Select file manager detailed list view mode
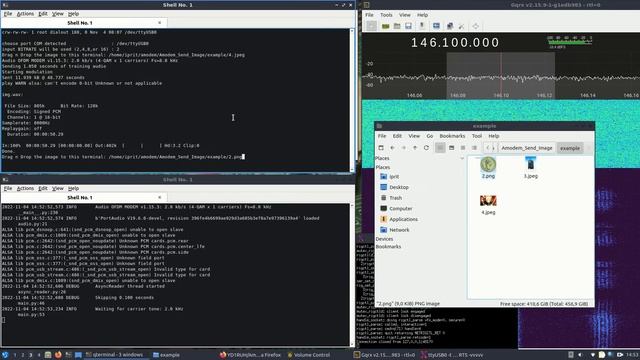The width and height of the screenshot is (640, 360). tap(474, 148)
